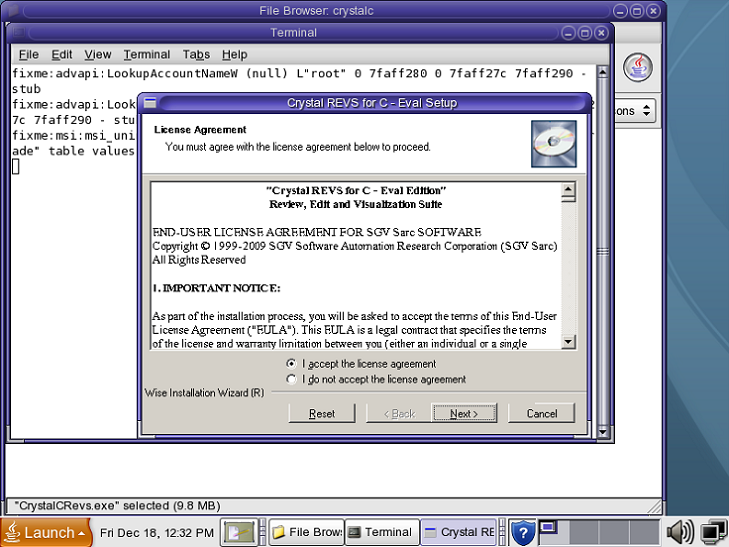Cancel the Crystal REVS setup
Image resolution: width=729 pixels, height=547 pixels.
(x=541, y=413)
